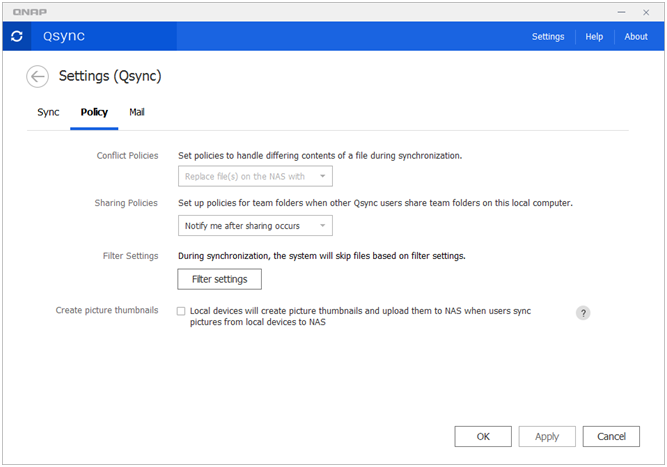Click the Settings (Qsync) heading
The image size is (667, 467).
(x=110, y=76)
